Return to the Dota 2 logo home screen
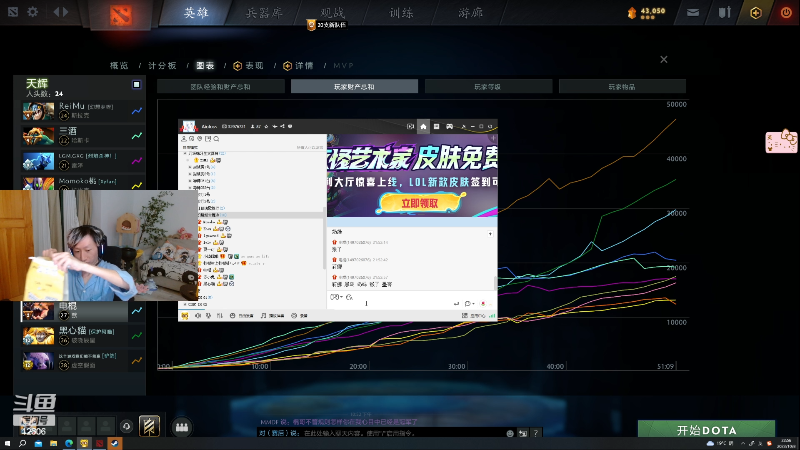 (121, 15)
